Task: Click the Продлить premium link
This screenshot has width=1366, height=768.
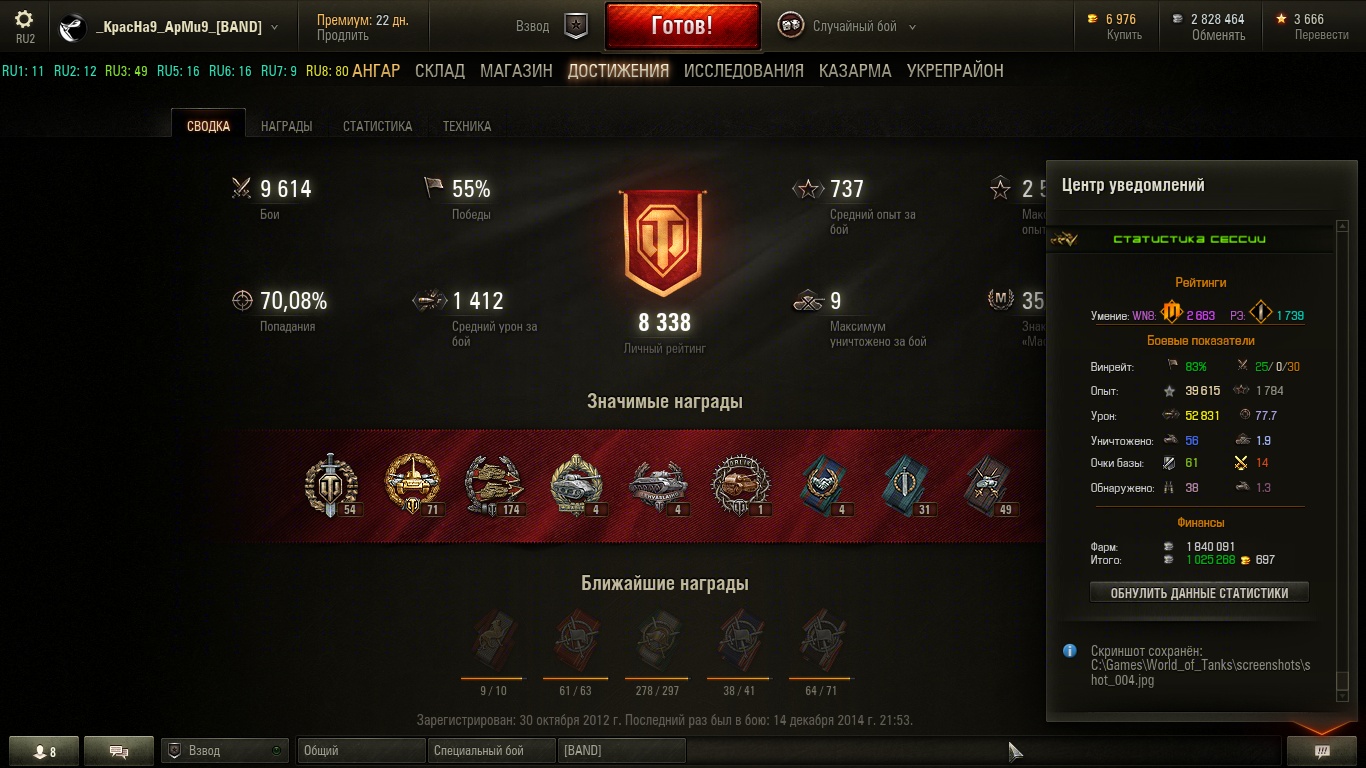Action: tap(343, 36)
